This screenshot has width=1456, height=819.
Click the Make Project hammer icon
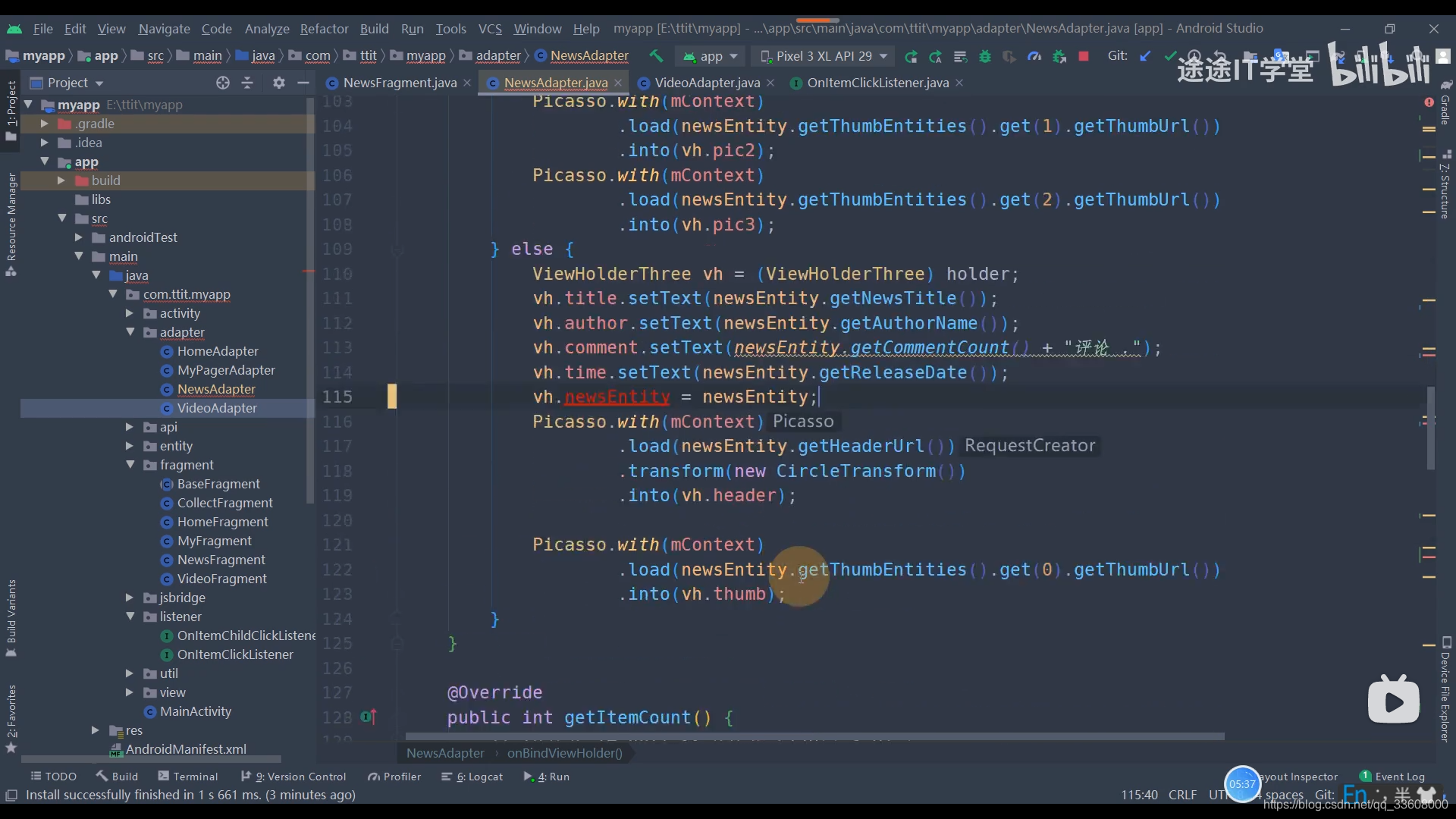coord(656,56)
